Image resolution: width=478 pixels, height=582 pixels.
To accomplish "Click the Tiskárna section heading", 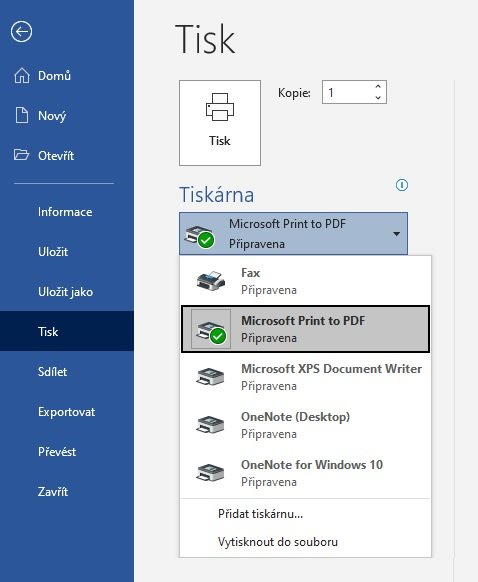I will 217,195.
